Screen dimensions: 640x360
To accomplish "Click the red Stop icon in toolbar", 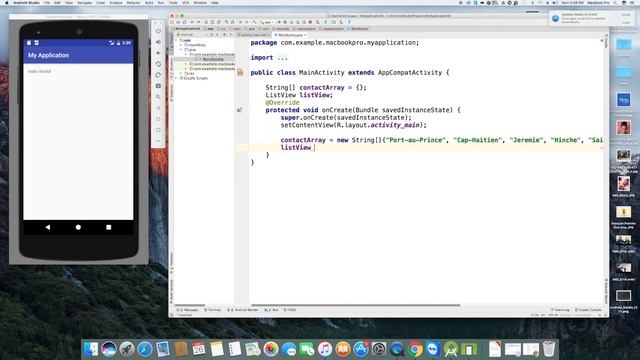I will 310,22.
